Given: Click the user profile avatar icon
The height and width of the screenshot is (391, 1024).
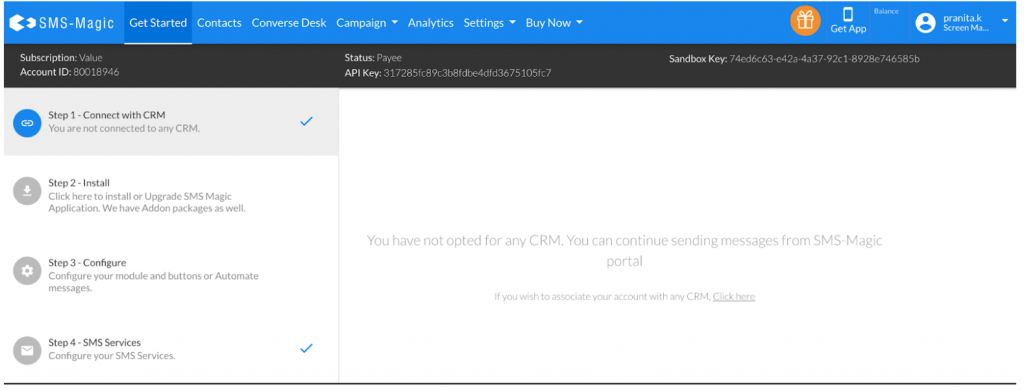Looking at the screenshot, I should tap(925, 23).
